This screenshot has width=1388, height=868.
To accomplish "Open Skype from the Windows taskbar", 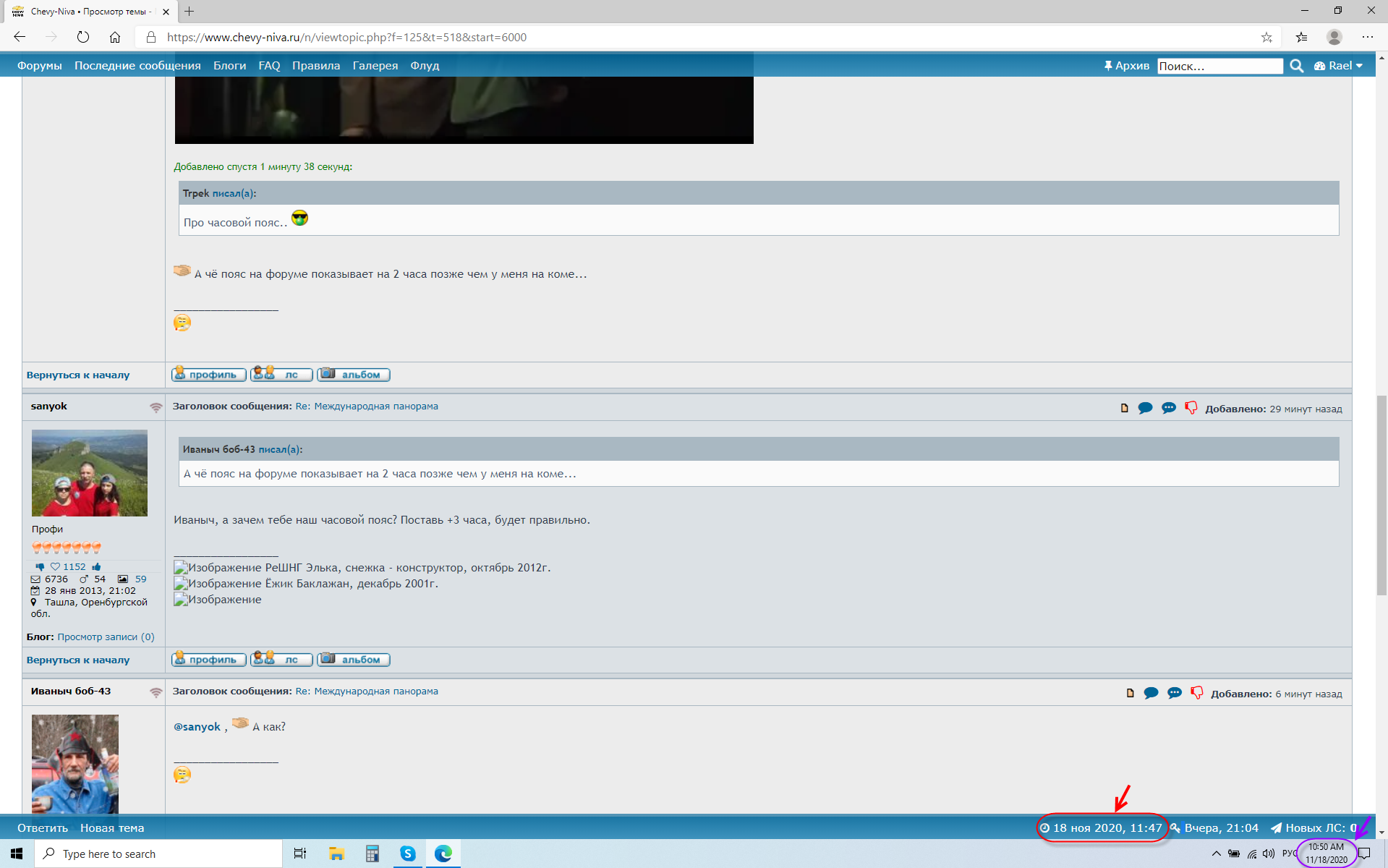I will pos(407,854).
